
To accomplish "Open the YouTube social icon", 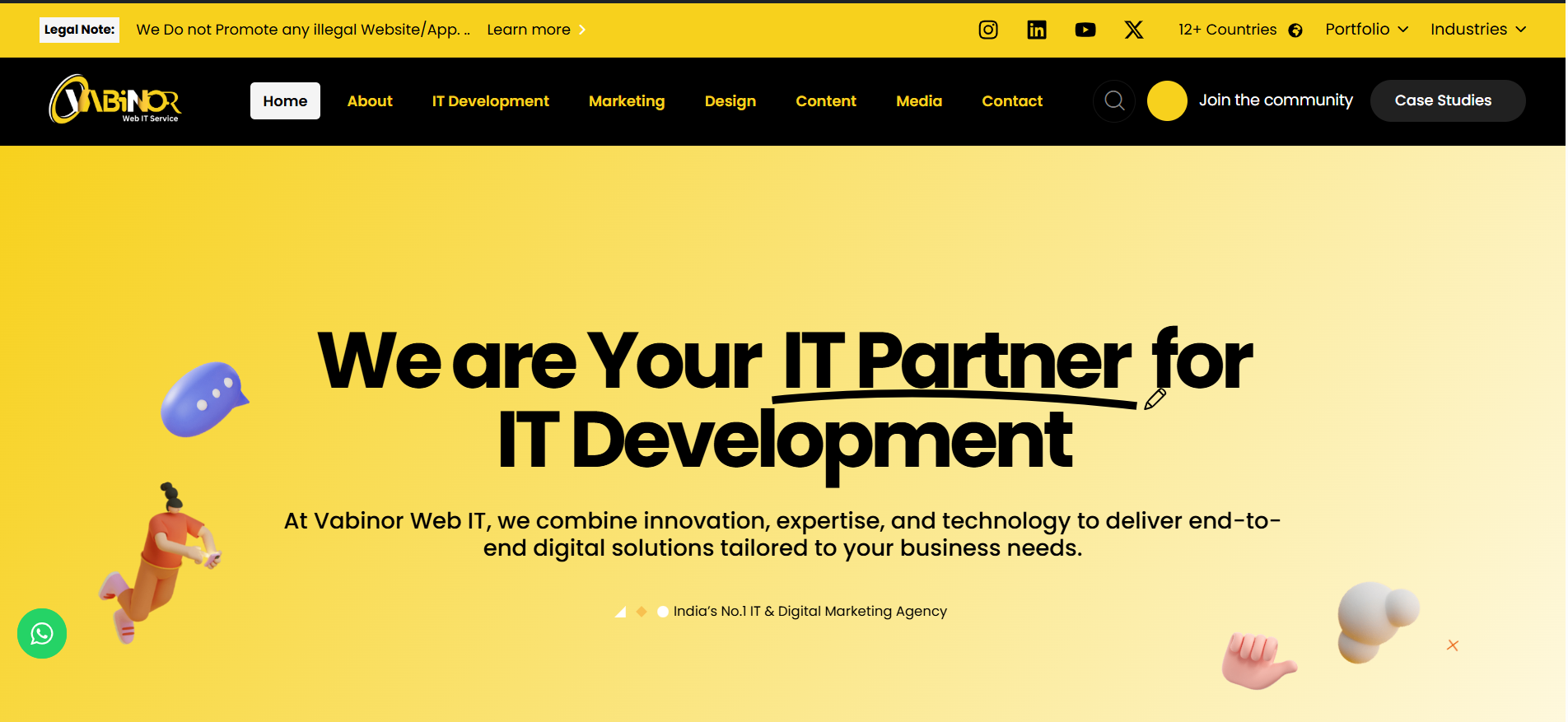I will (x=1085, y=30).
